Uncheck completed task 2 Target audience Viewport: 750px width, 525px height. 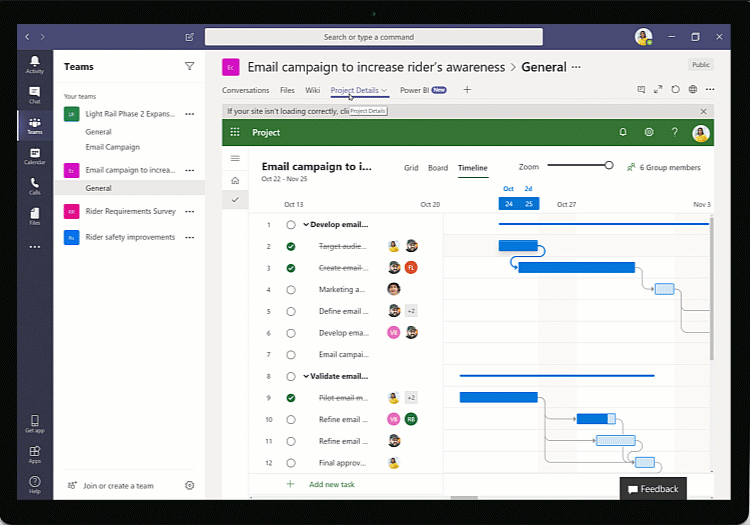pos(291,246)
